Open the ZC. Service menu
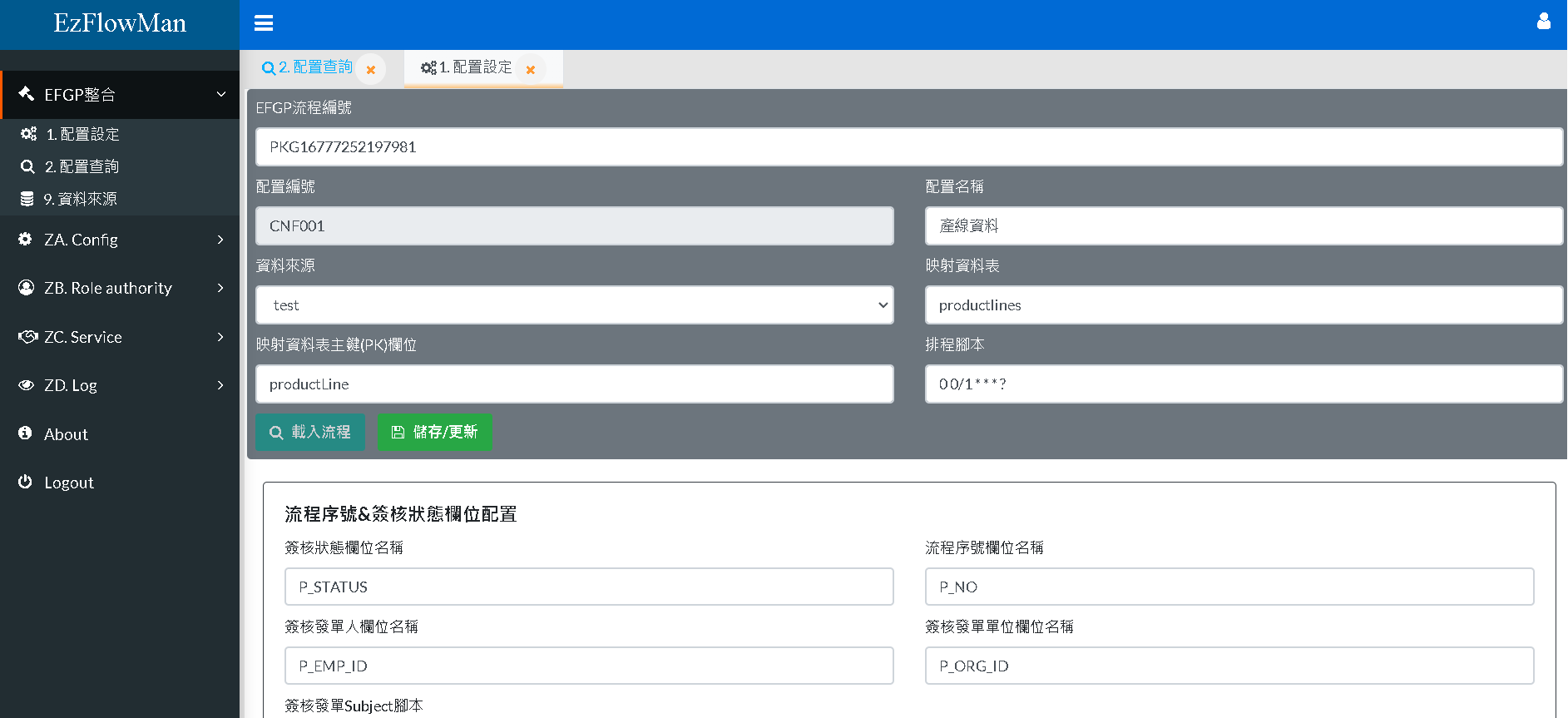The image size is (1568, 718). point(120,337)
